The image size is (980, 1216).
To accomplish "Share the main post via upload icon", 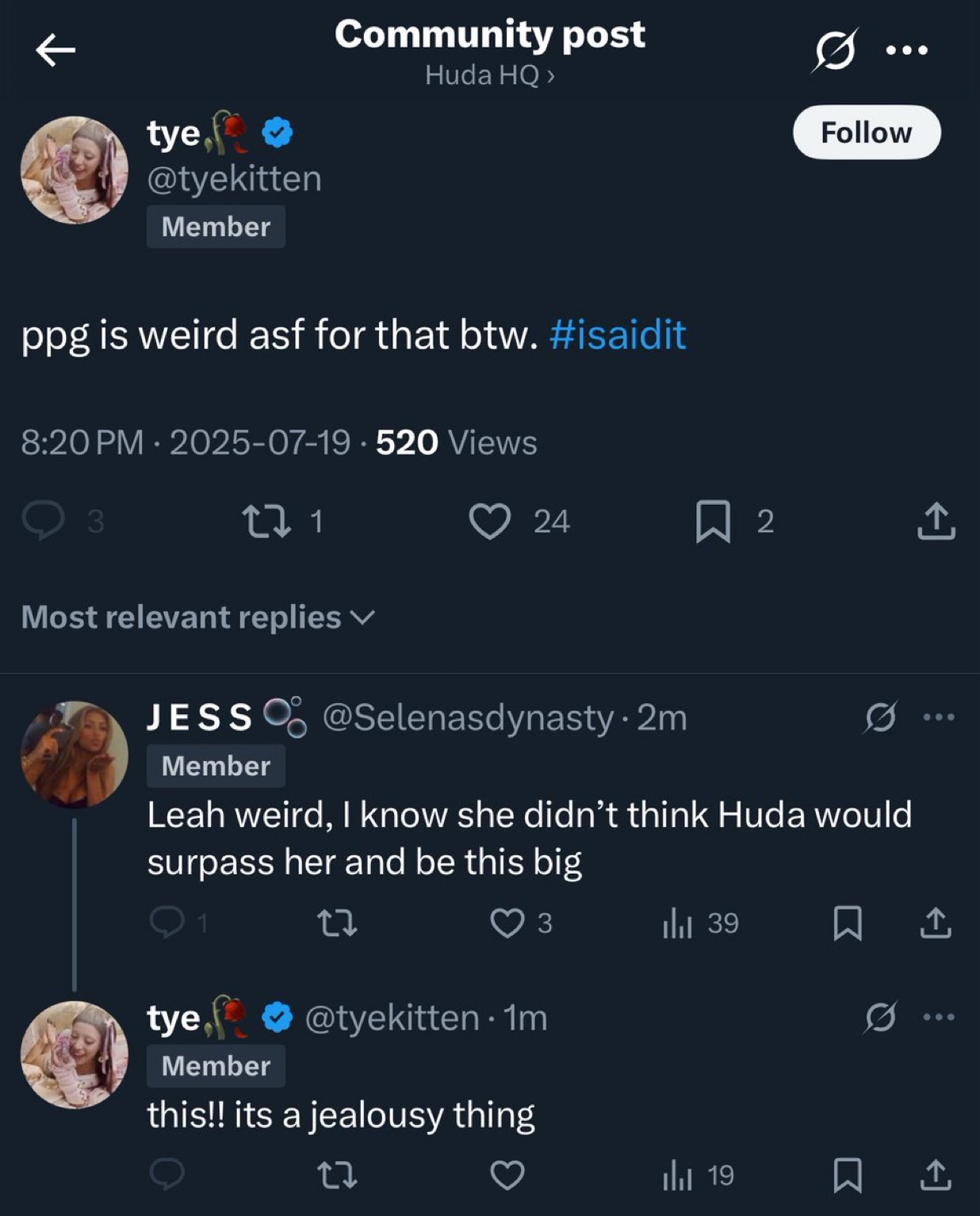I will point(936,521).
